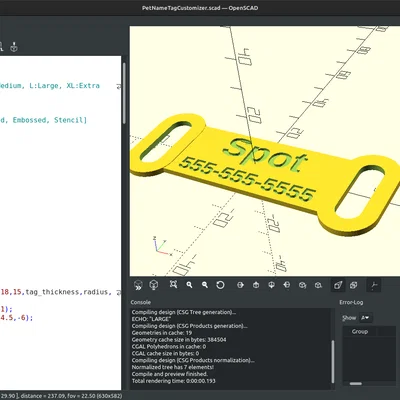The image size is (400, 400).
Task: Click the Group column header
Action: 360,332
